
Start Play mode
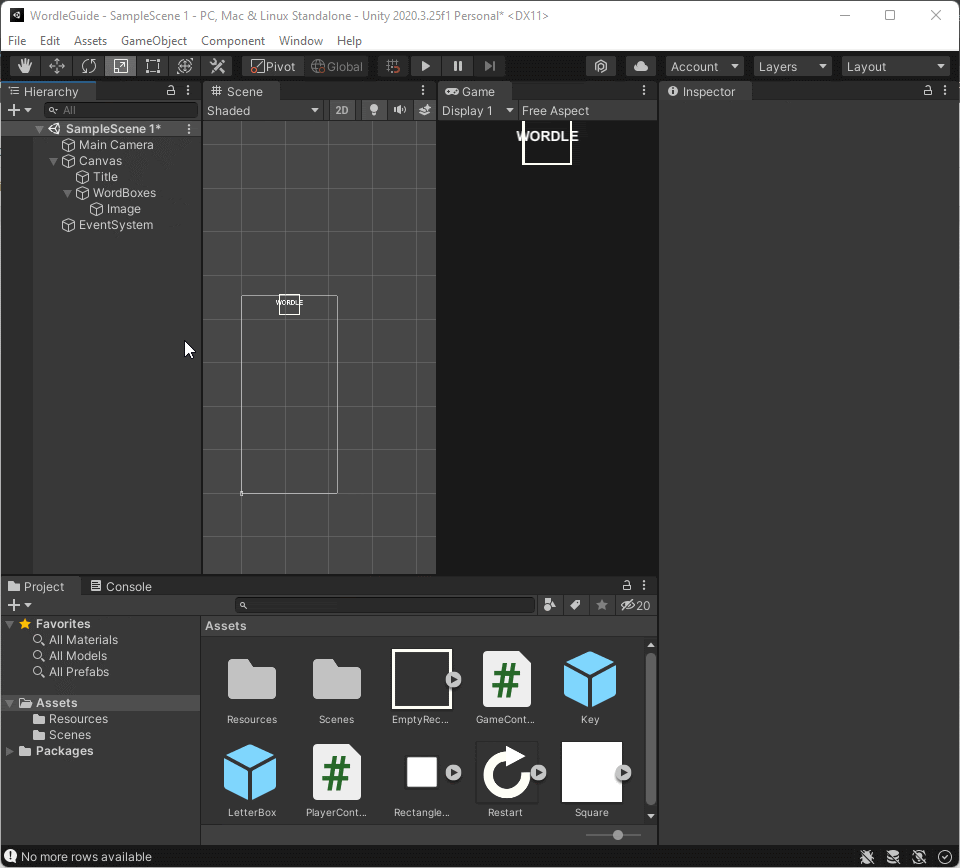pos(426,66)
